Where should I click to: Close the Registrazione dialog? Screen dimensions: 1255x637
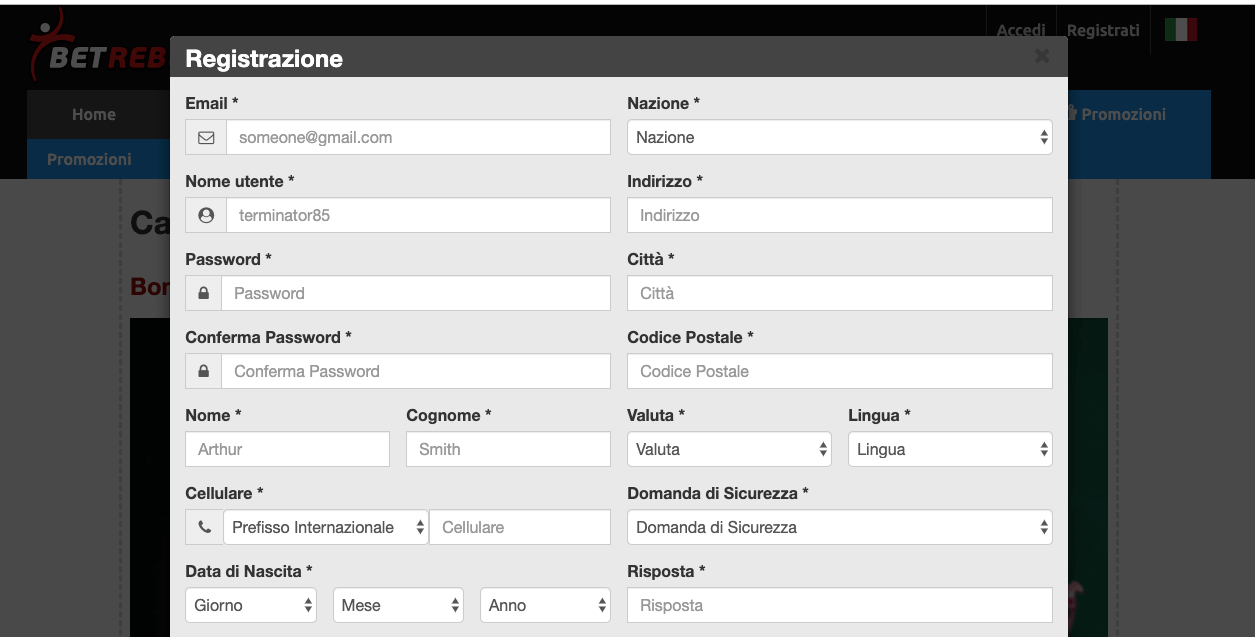tap(1042, 56)
